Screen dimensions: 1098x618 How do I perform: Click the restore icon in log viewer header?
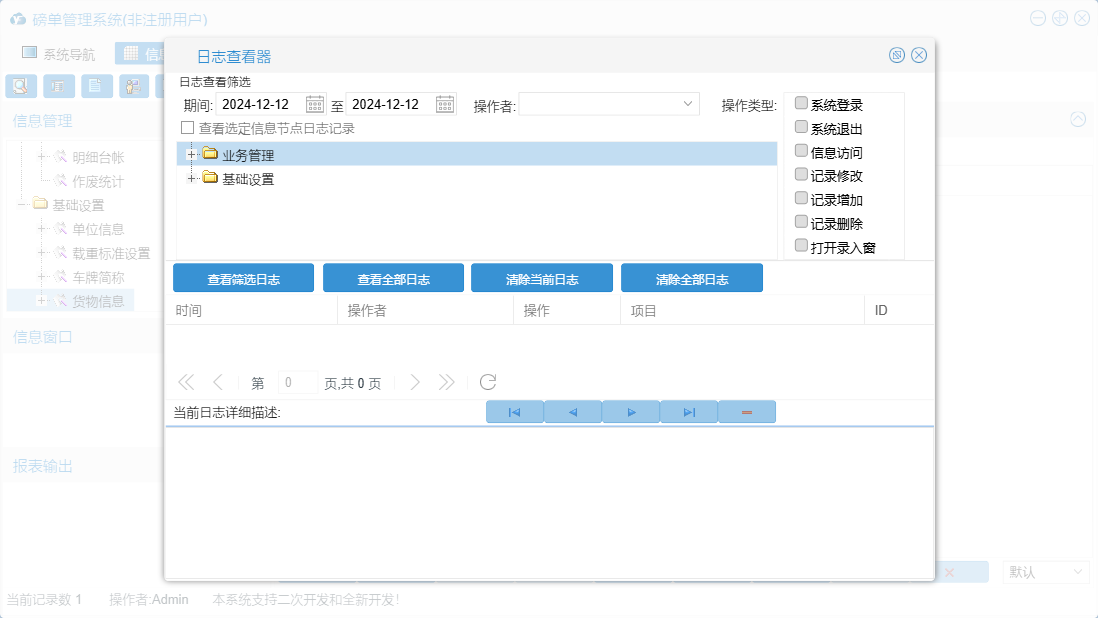[897, 55]
